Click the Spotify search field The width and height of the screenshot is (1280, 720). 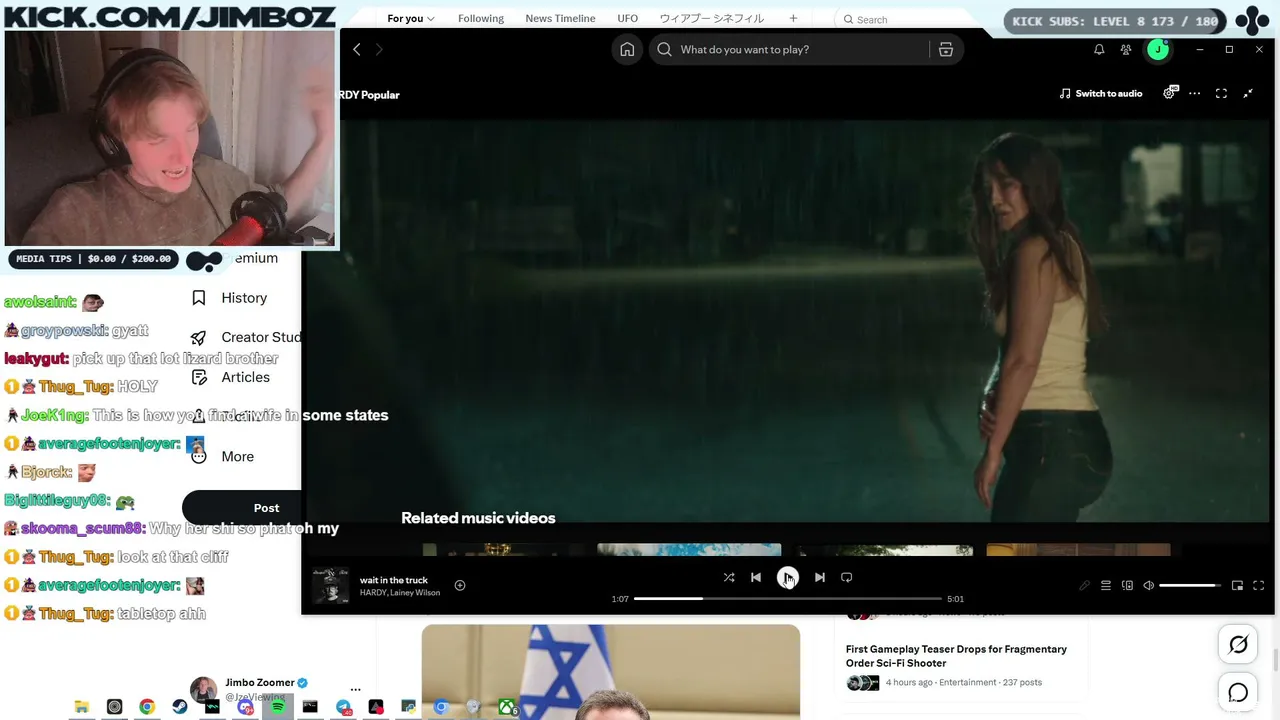point(789,49)
